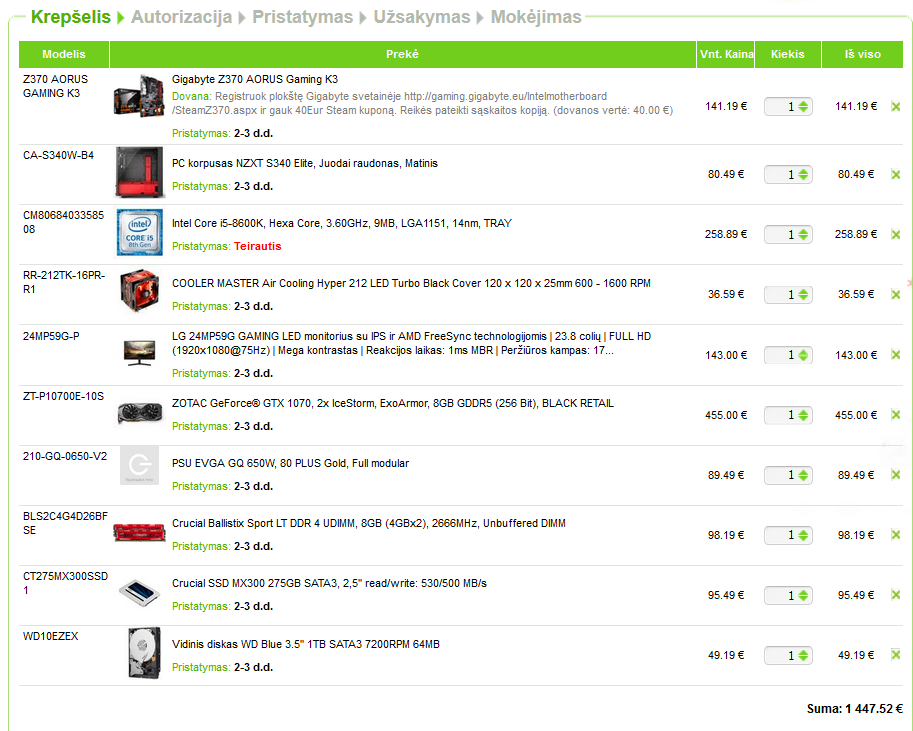Go to the Krepšelis checkout step
The height and width of the screenshot is (731, 913).
coord(70,17)
